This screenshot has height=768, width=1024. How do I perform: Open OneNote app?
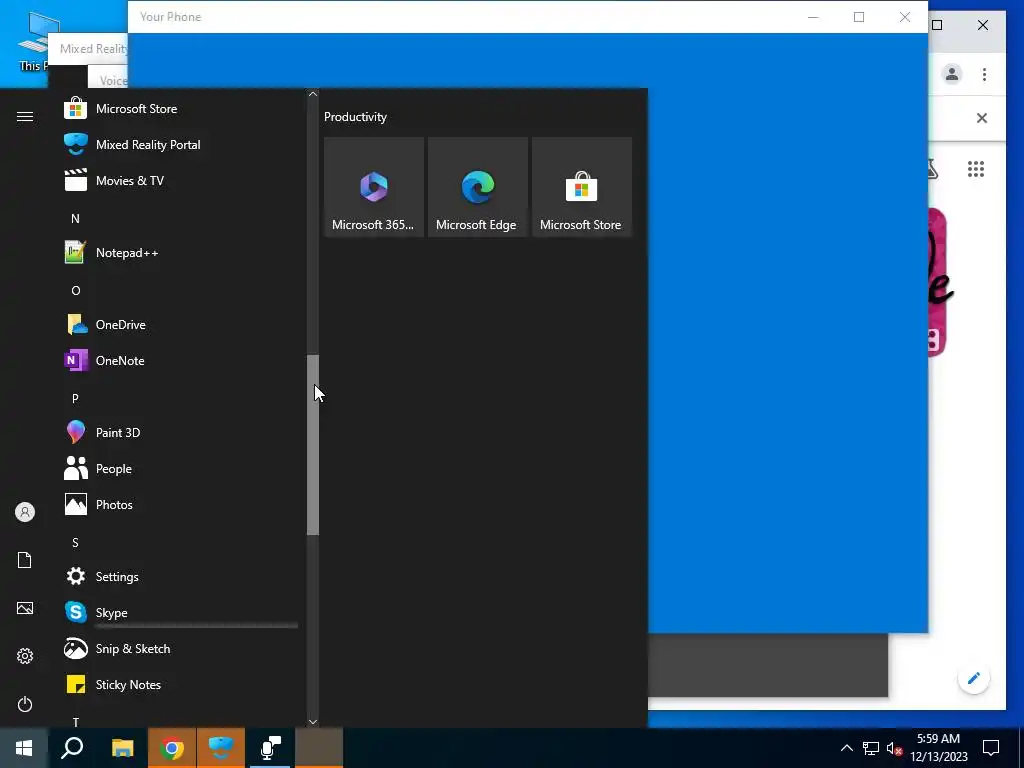click(180, 360)
